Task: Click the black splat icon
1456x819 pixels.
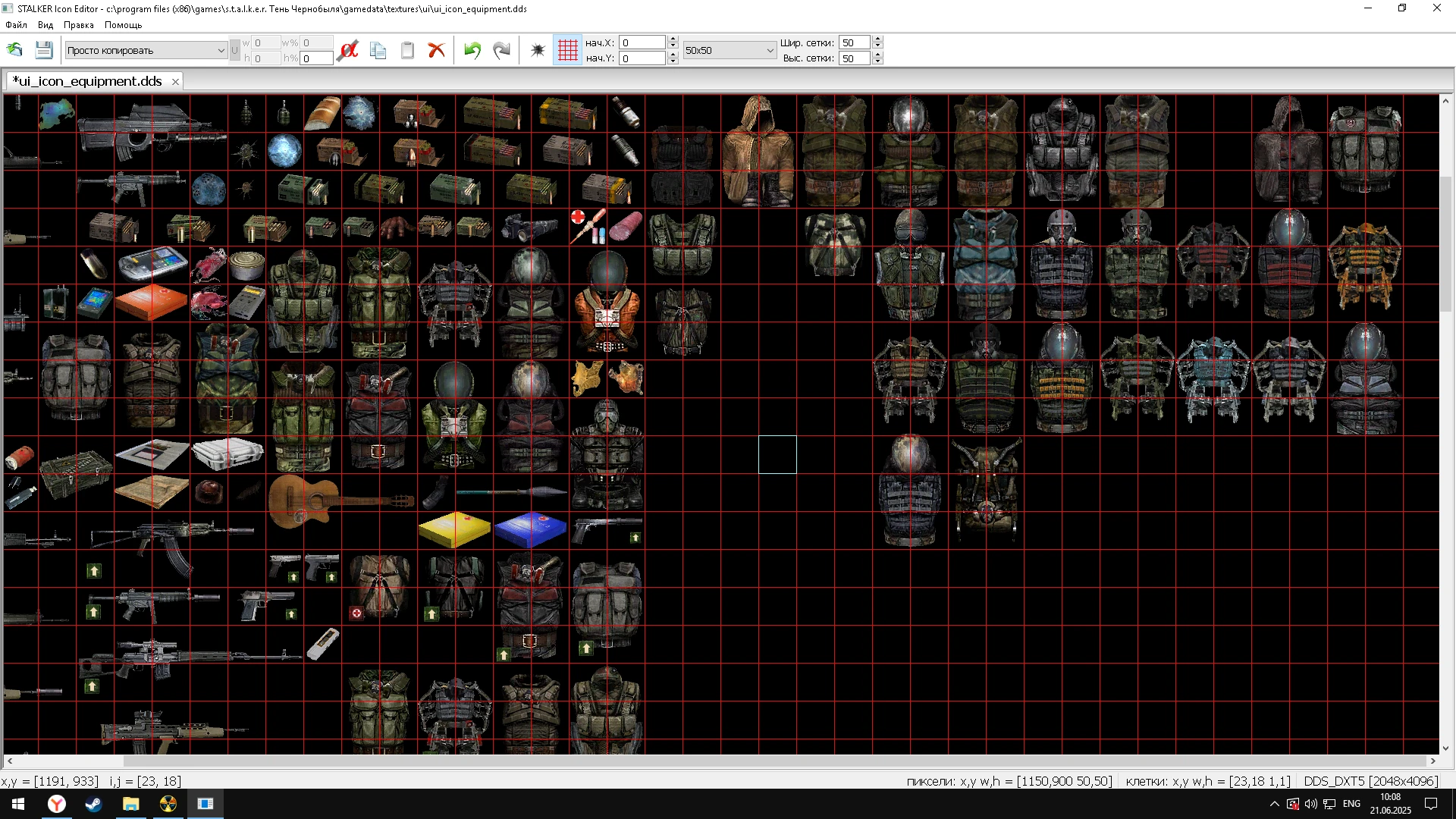Action: coord(538,50)
